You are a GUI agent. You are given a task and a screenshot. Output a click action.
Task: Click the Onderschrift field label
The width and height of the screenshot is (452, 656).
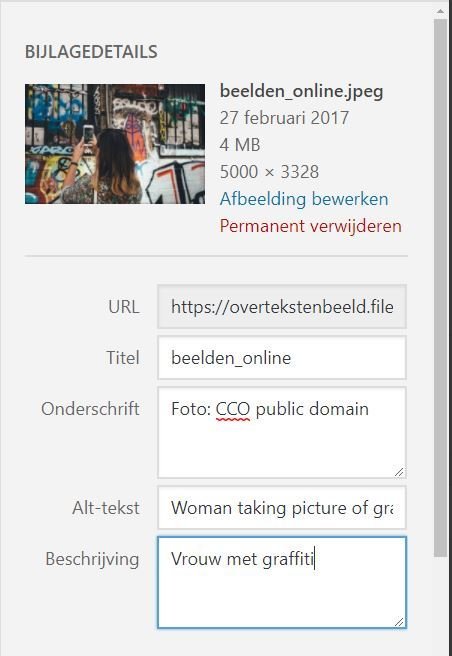click(90, 409)
